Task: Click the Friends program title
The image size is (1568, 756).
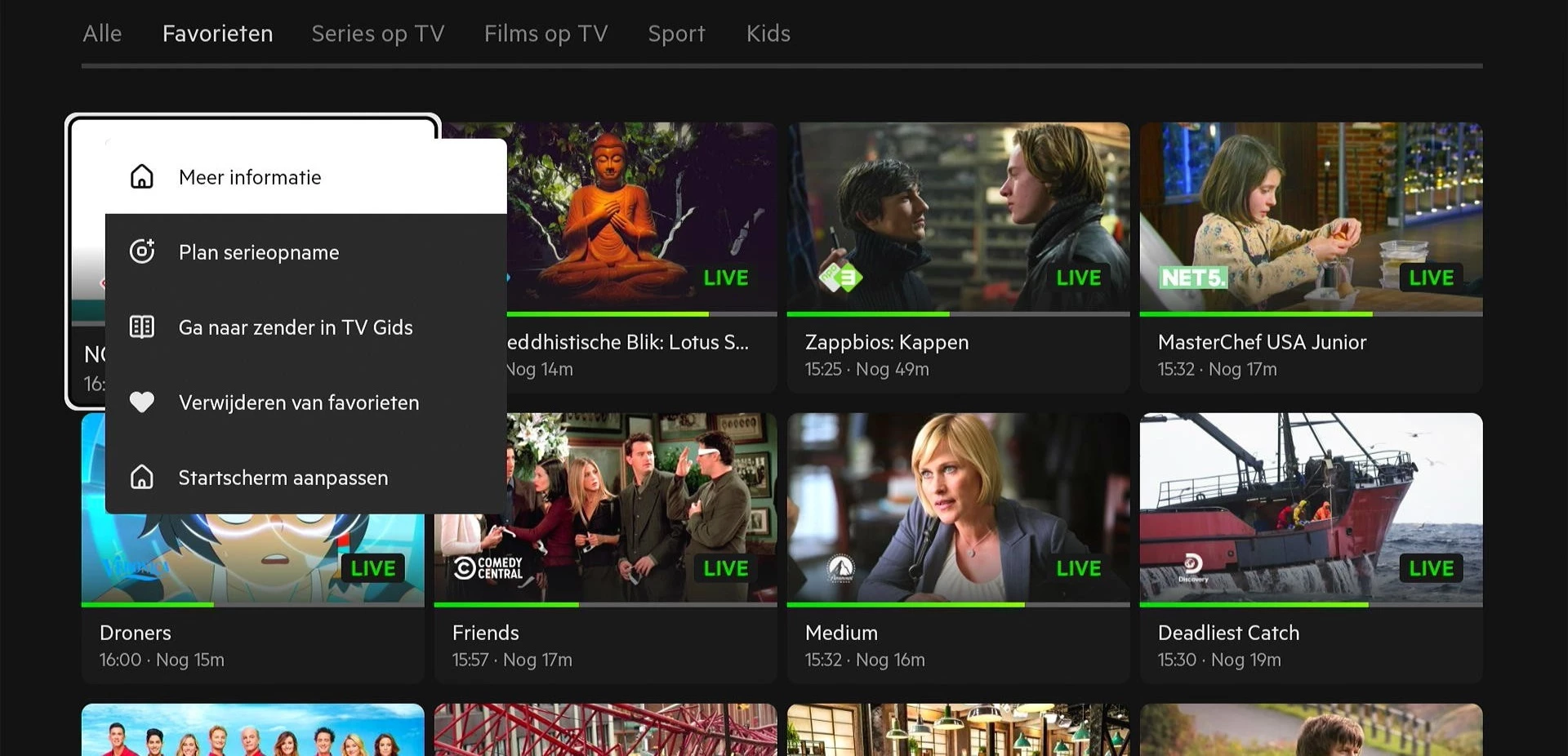Action: pos(486,633)
